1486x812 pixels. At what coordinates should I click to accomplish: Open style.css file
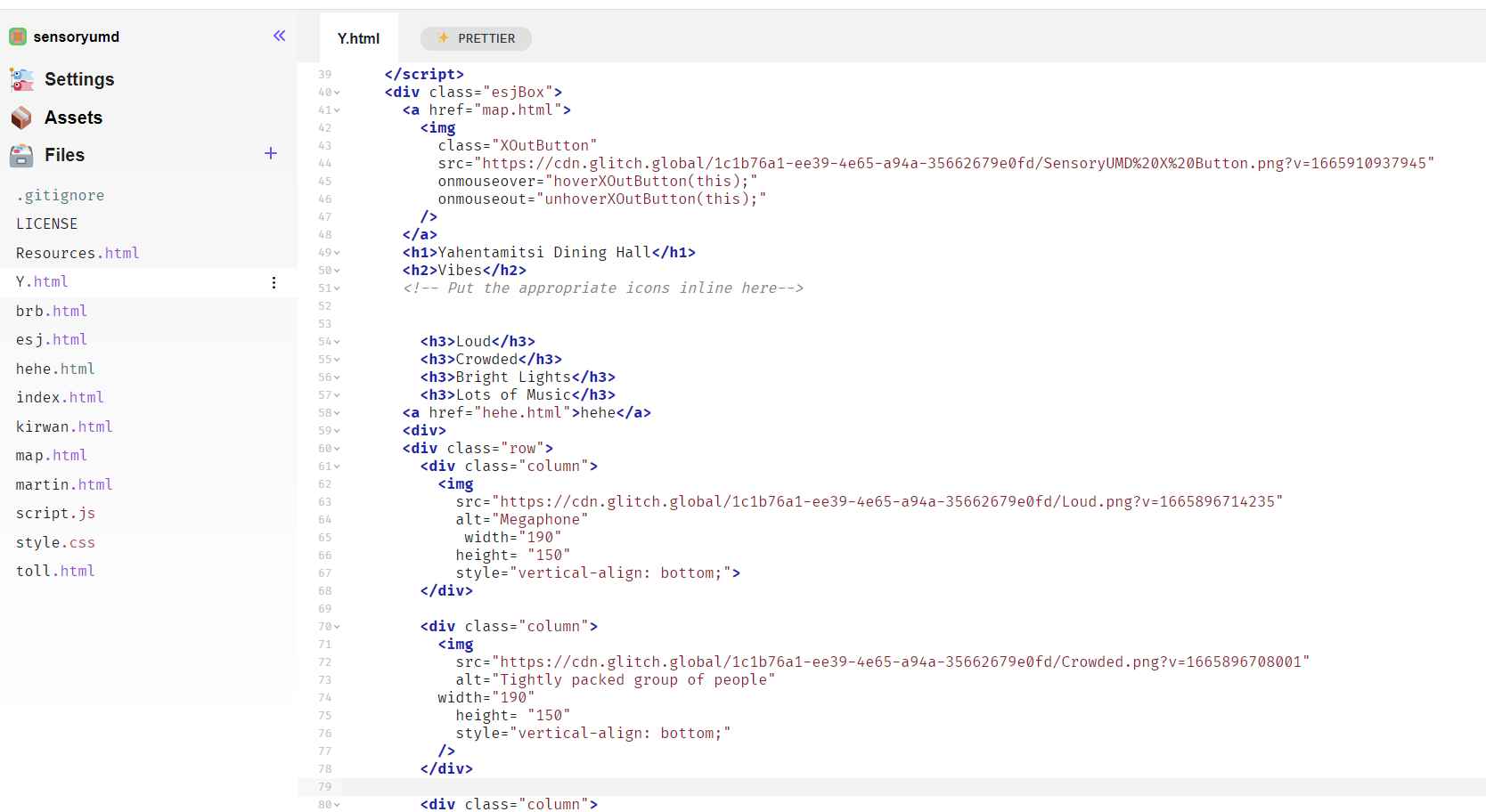pos(55,542)
